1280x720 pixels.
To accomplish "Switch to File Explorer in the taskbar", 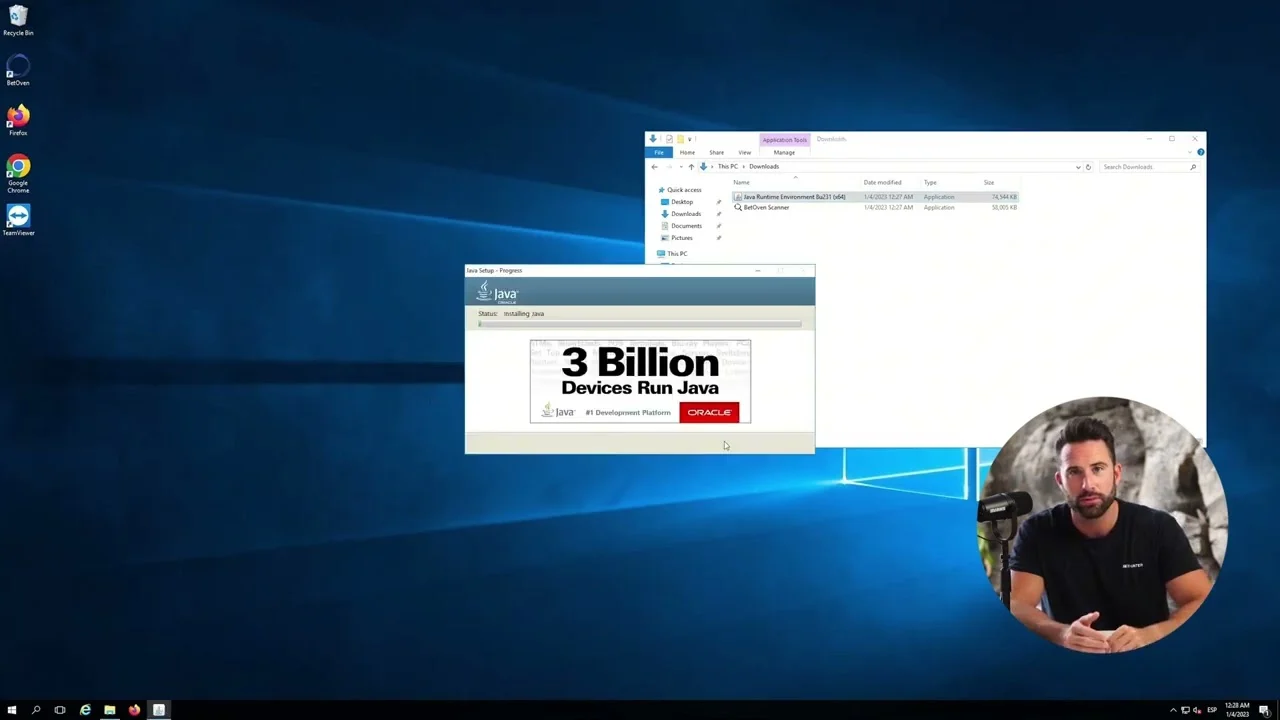I will point(110,710).
